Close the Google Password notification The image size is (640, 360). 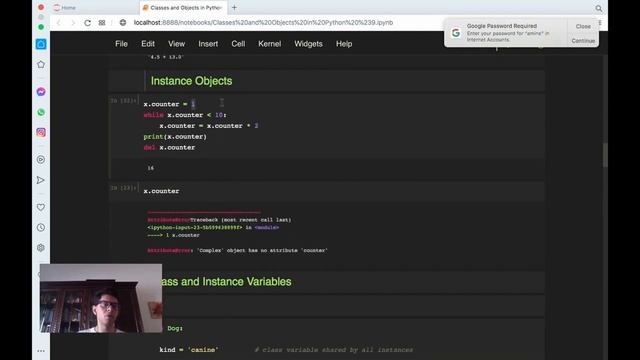[x=583, y=26]
